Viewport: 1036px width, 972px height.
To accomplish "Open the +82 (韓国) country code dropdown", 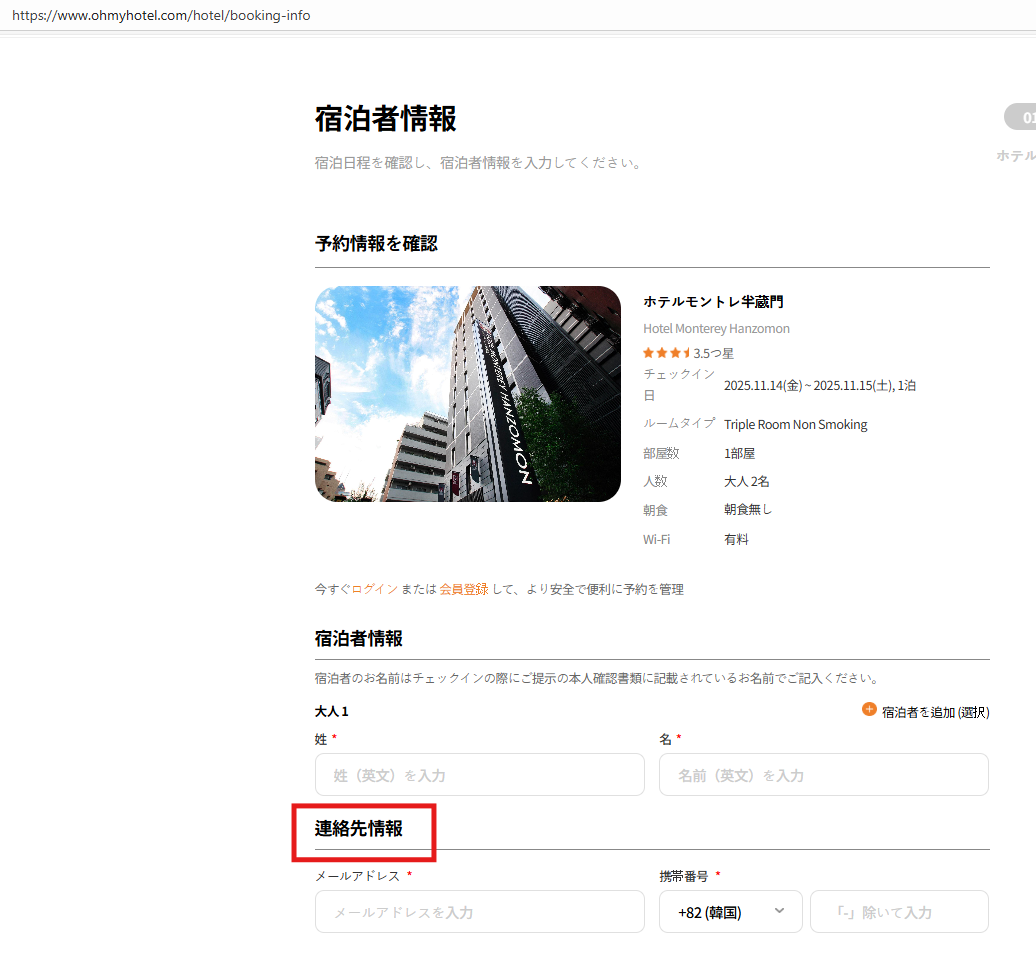I will (731, 912).
